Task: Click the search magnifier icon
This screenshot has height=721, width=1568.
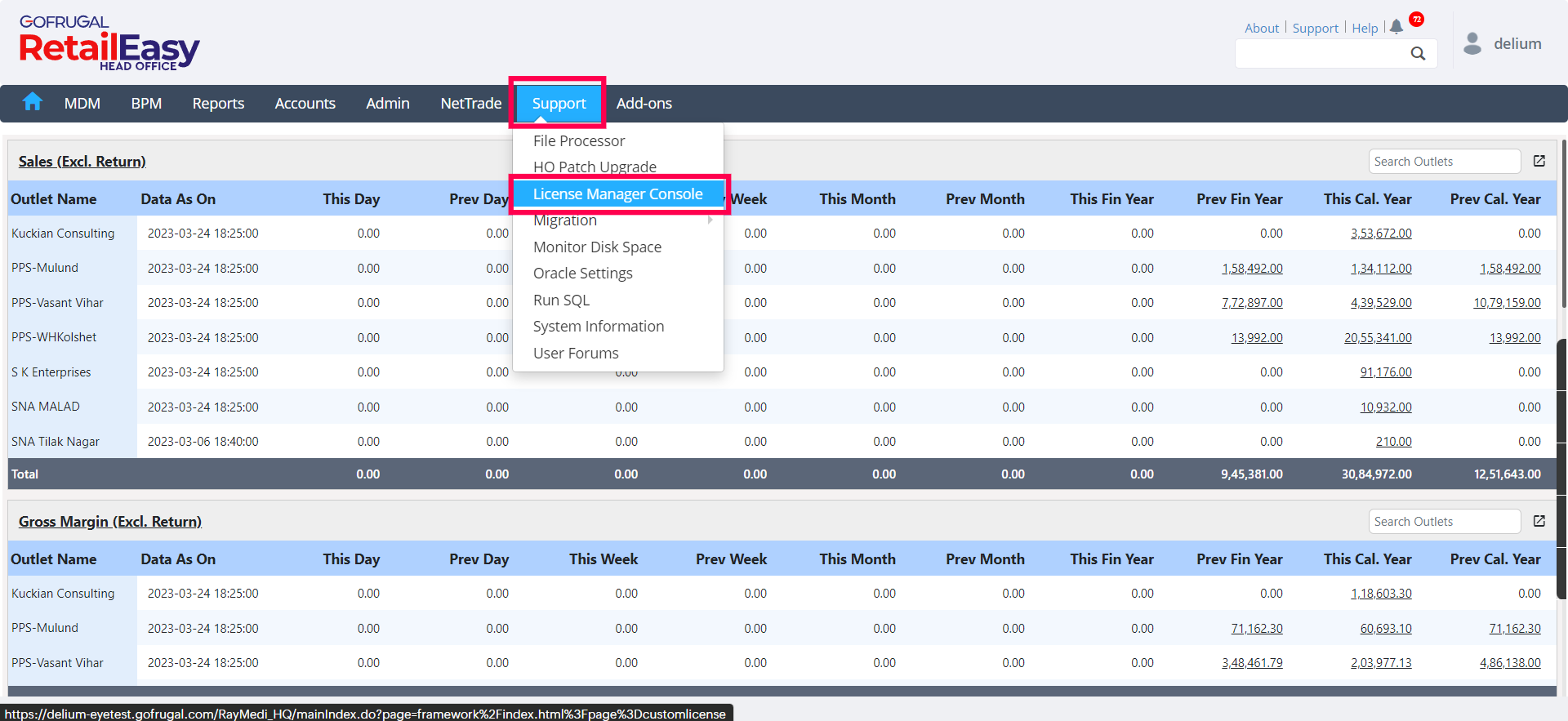Action: pos(1418,54)
